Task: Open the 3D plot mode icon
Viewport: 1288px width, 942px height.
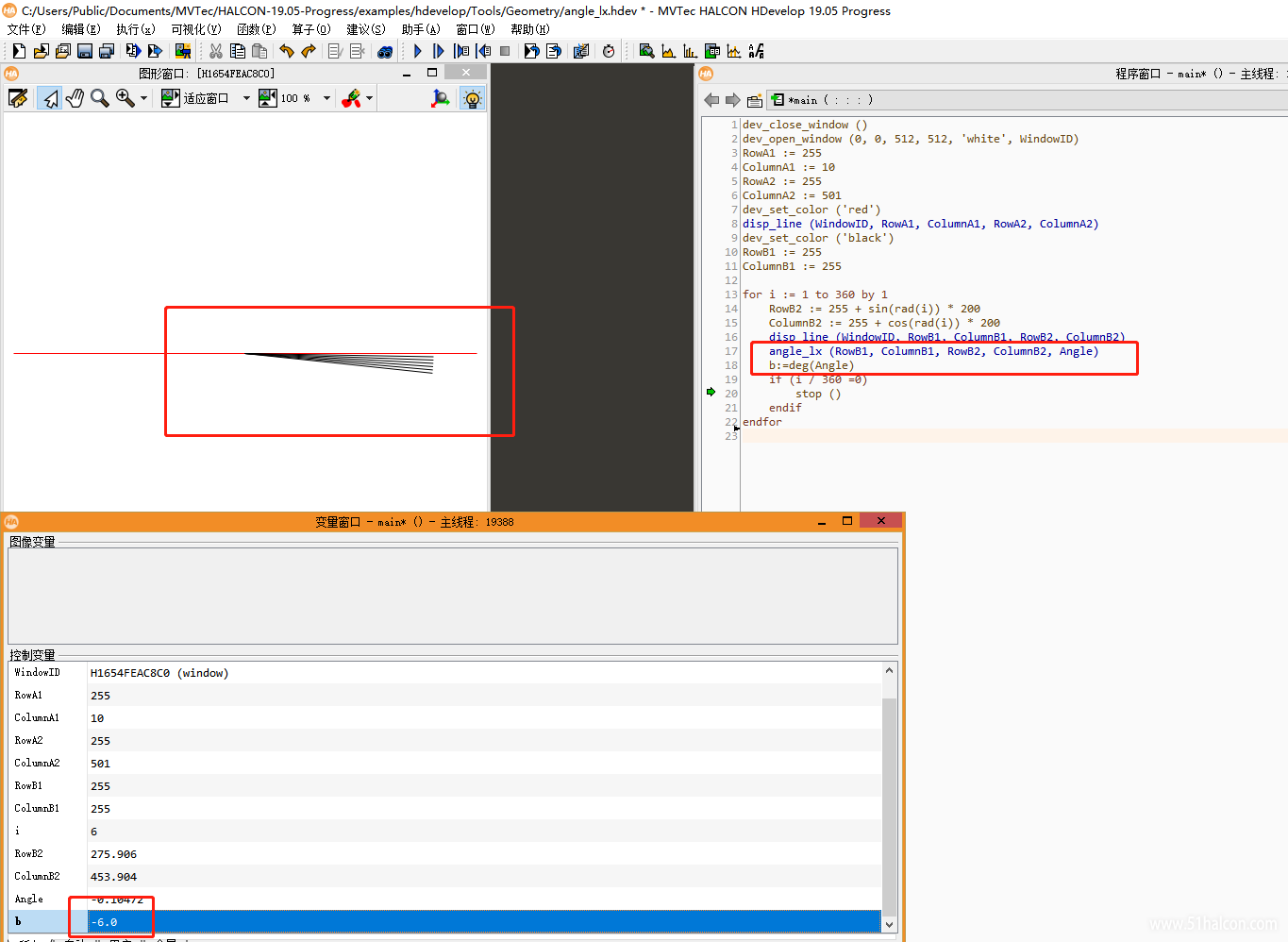Action: pos(441,98)
